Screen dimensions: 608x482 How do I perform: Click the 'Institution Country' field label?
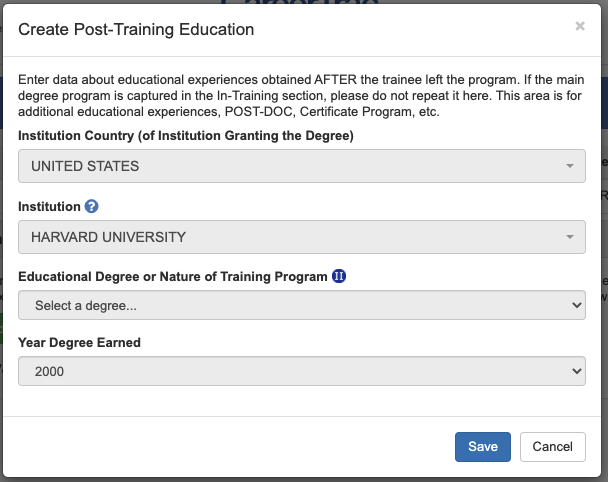click(186, 135)
